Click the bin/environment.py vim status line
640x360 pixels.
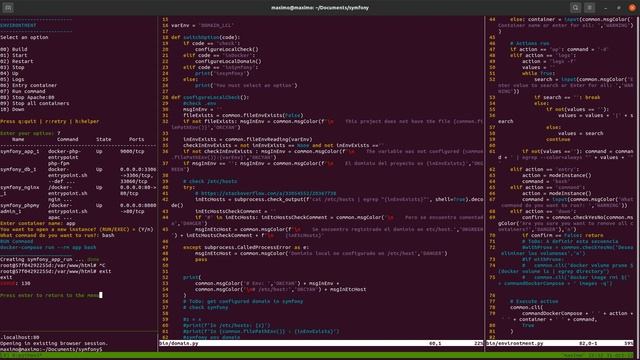tap(560, 343)
